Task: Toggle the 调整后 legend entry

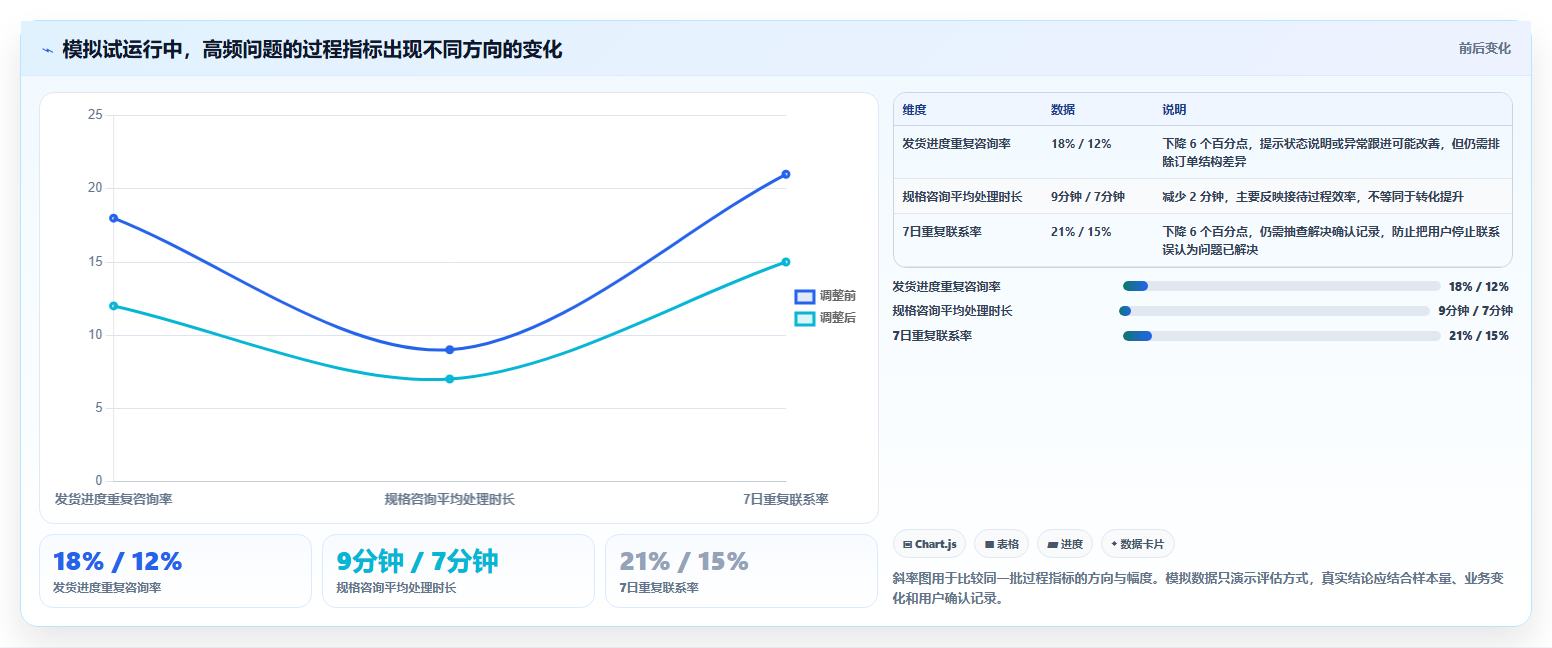Action: [825, 318]
